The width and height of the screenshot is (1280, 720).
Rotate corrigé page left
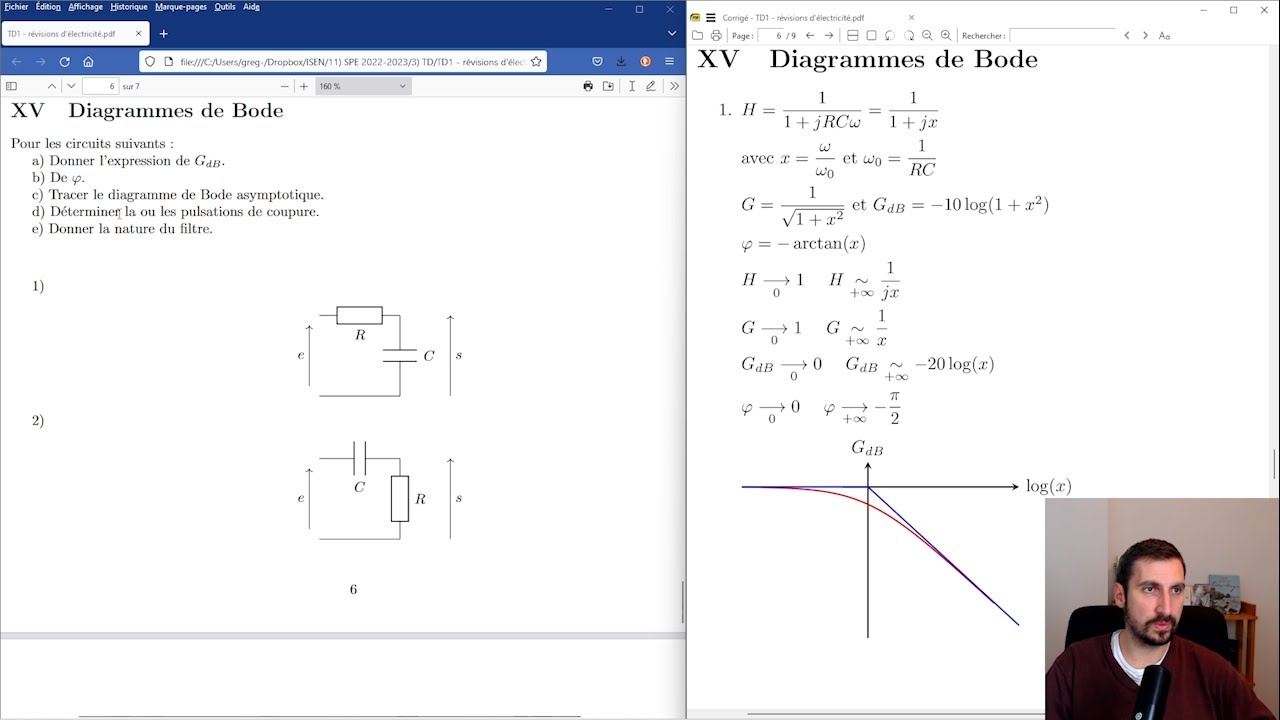coord(890,36)
